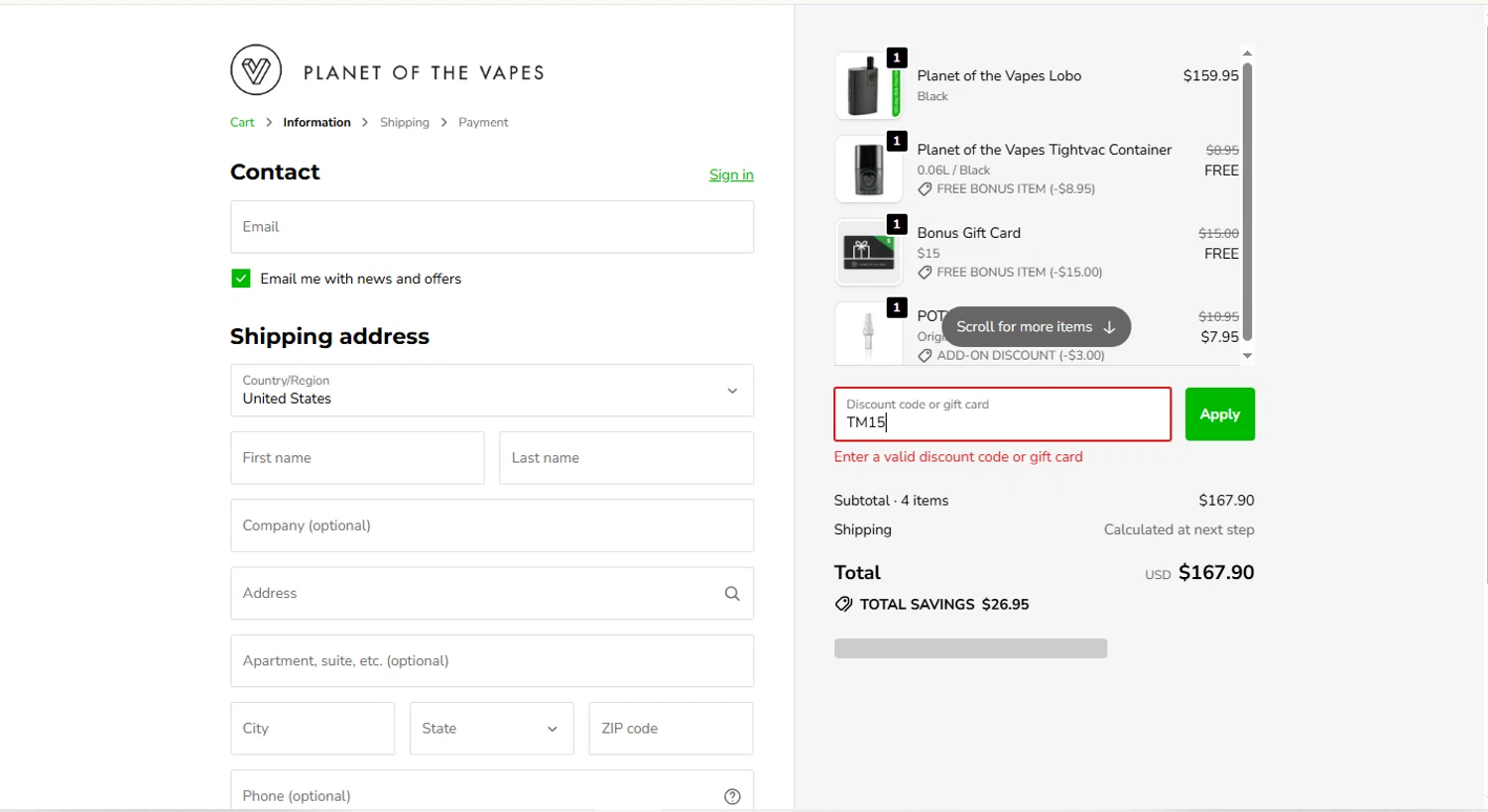This screenshot has width=1488, height=812.
Task: Focus the First name field
Action: point(357,458)
